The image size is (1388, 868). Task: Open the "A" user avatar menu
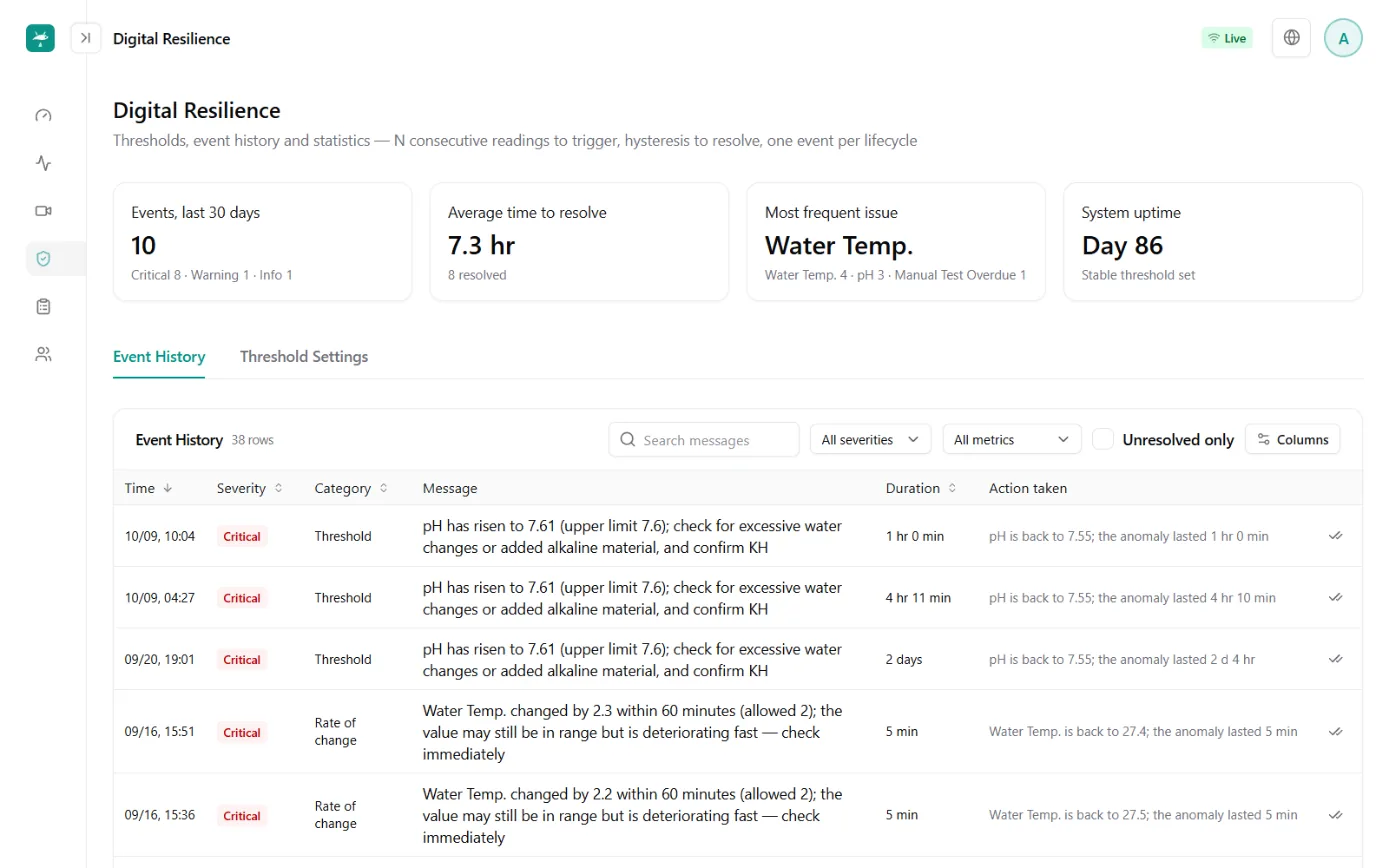tap(1343, 38)
